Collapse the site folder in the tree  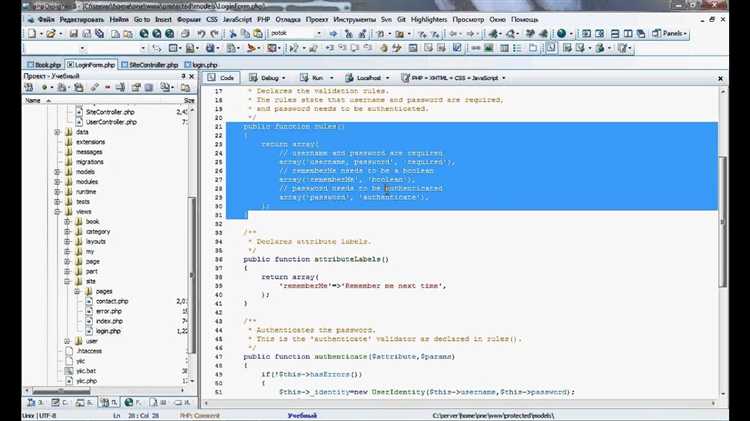67,281
